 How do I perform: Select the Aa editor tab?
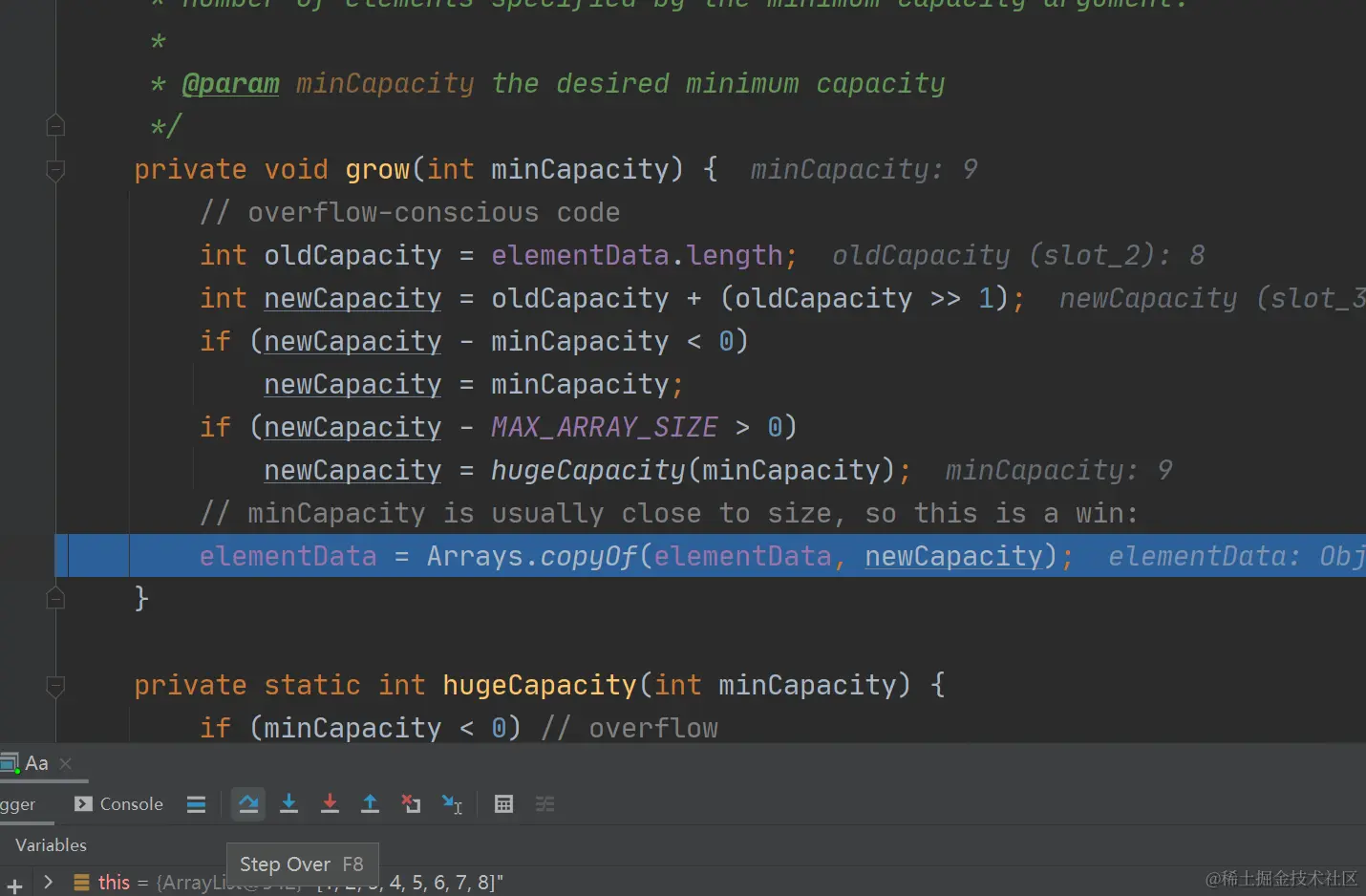[36, 762]
